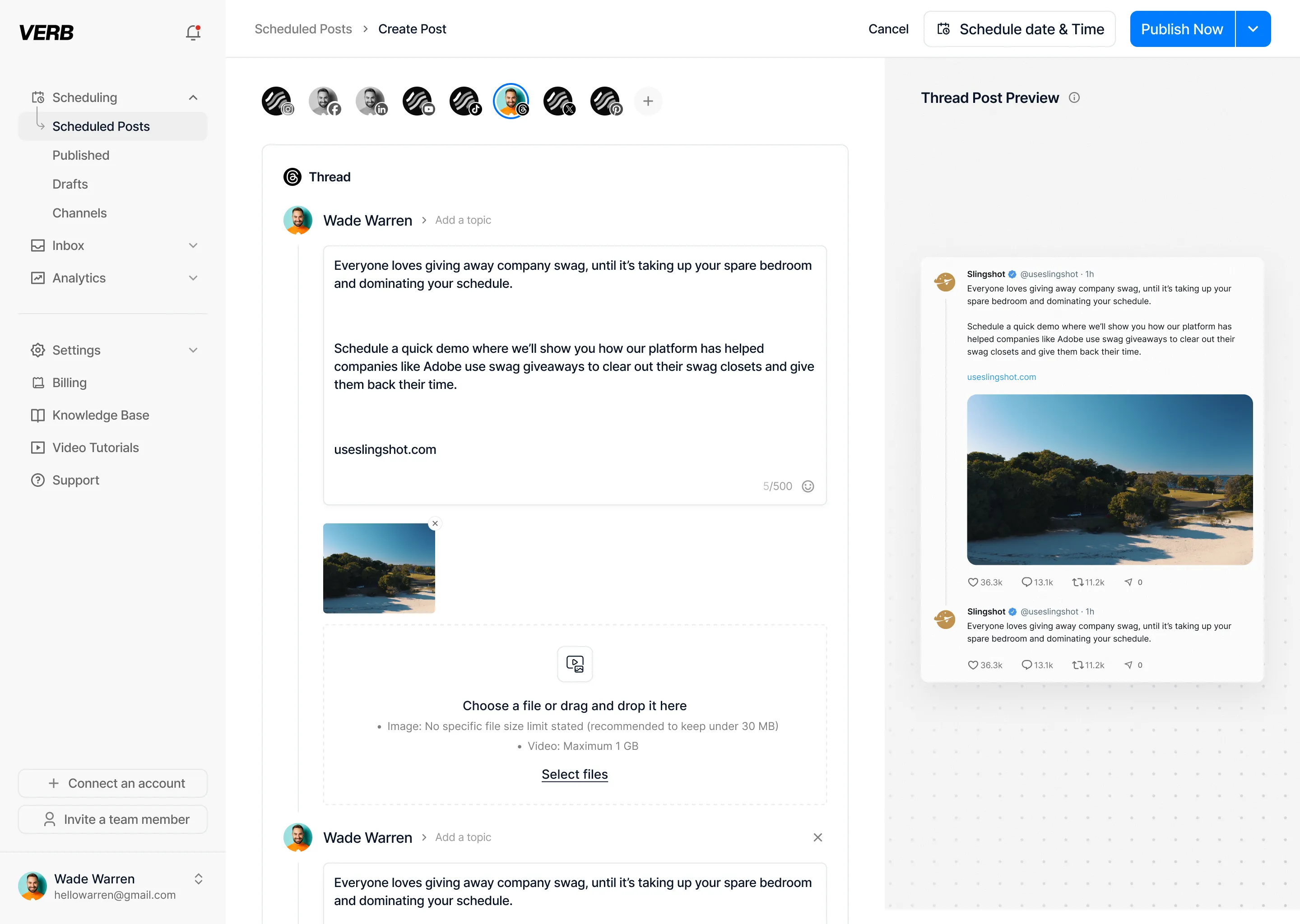Open the preview post beach image
The width and height of the screenshot is (1300, 924).
pos(1110,480)
